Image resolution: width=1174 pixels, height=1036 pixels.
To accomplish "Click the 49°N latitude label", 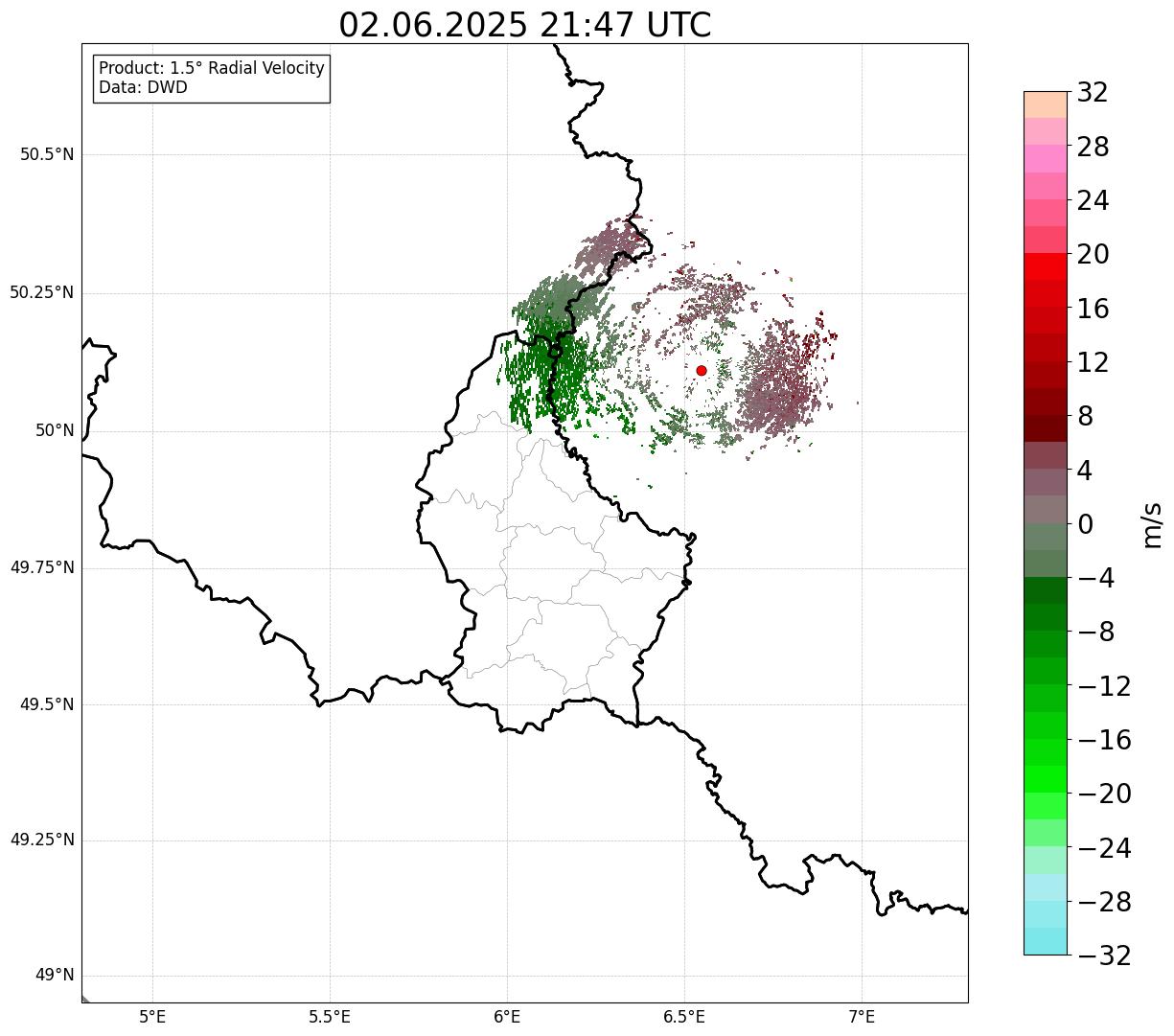I will [x=55, y=975].
